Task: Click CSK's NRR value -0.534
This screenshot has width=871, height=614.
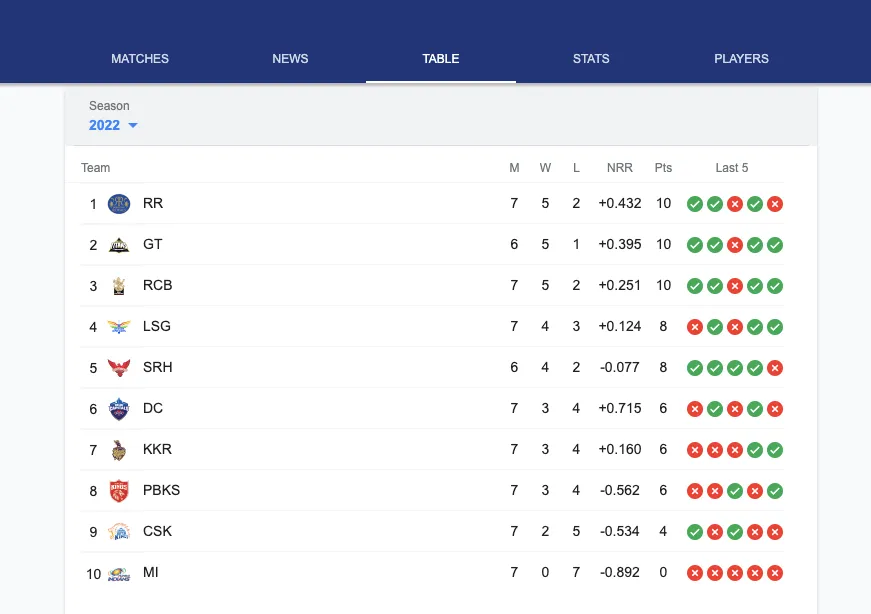Action: [620, 531]
